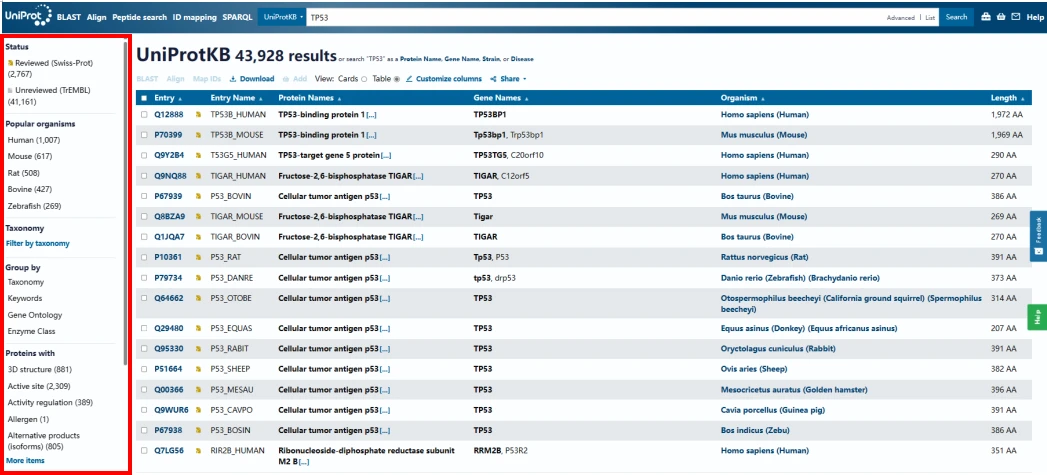Group results by Gene Ontology
Screen dimensions: 1047x475
(x=35, y=315)
